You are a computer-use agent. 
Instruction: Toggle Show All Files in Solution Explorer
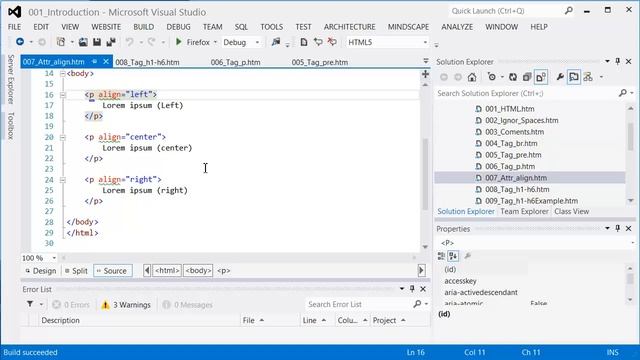(x=541, y=77)
